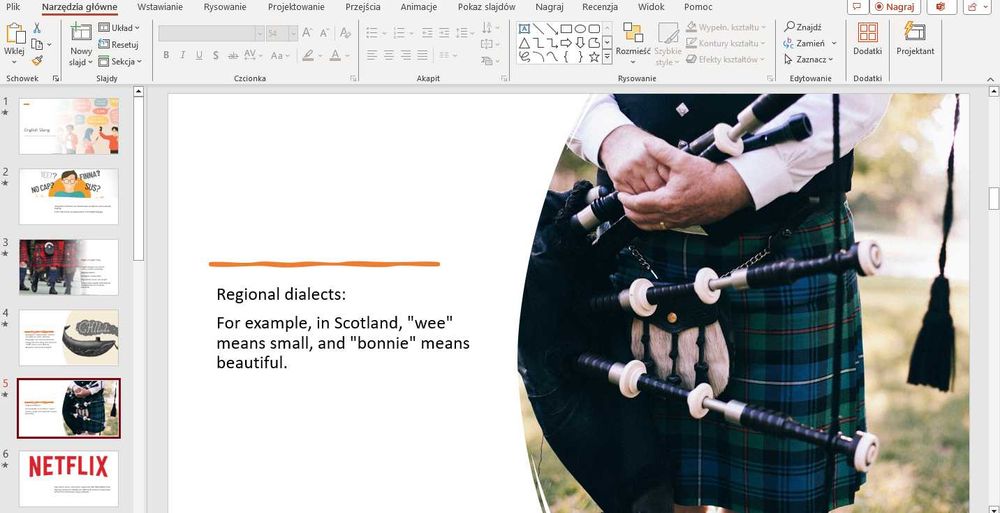Viewport: 1000px width, 513px height.
Task: Click the Clear Formatting icon
Action: pyautogui.click(x=345, y=33)
